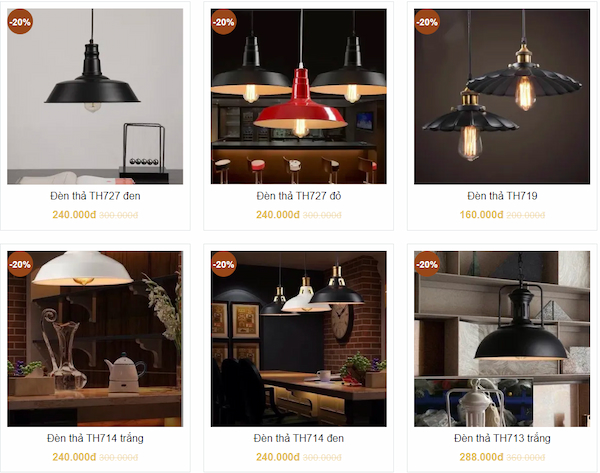This screenshot has height=473, width=600.
Task: Click the 160.000đ price of TH719
Action: click(x=481, y=215)
